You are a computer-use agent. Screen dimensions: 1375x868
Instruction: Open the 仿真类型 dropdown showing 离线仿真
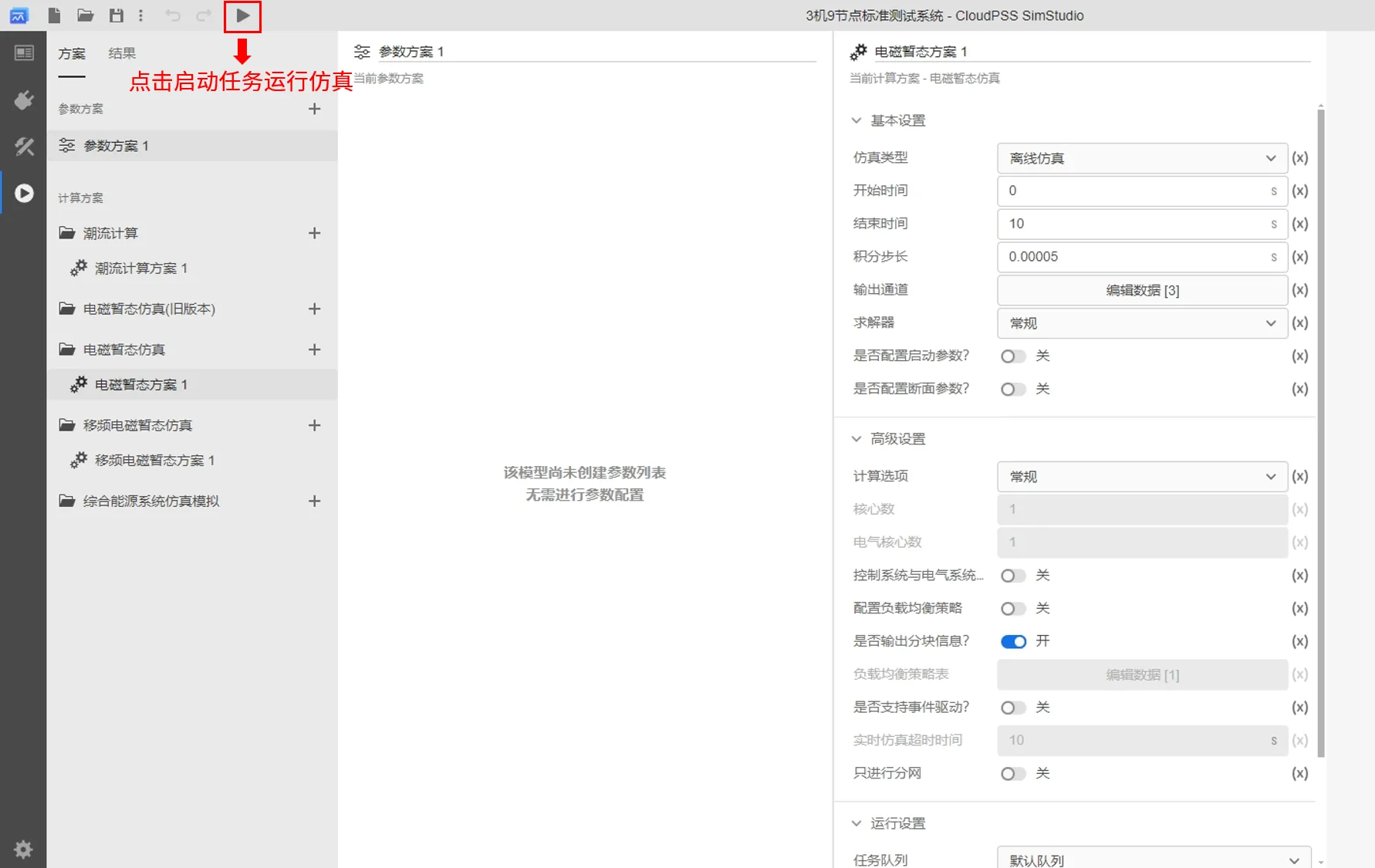click(x=1142, y=158)
